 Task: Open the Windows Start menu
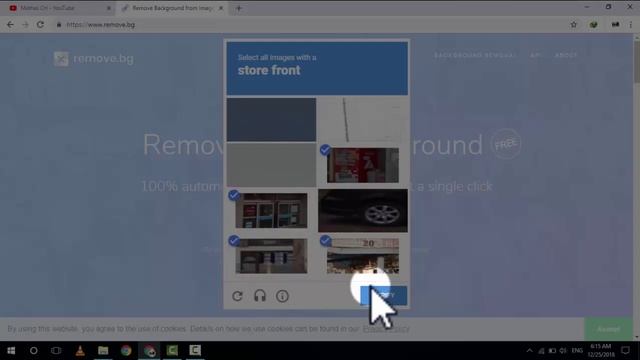(x=11, y=351)
